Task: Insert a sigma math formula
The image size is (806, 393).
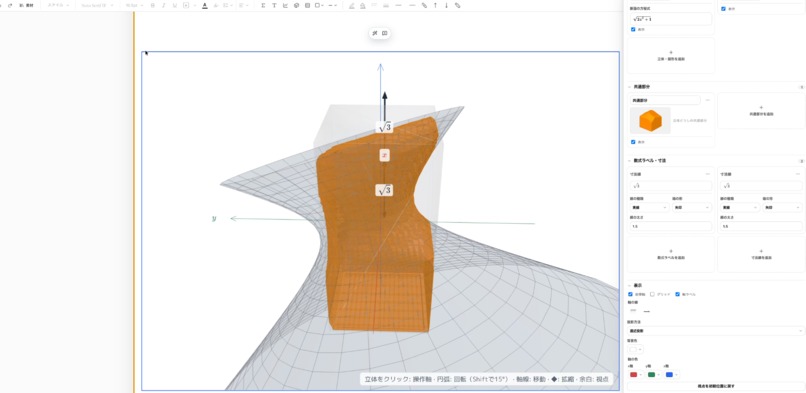Action: click(x=263, y=5)
